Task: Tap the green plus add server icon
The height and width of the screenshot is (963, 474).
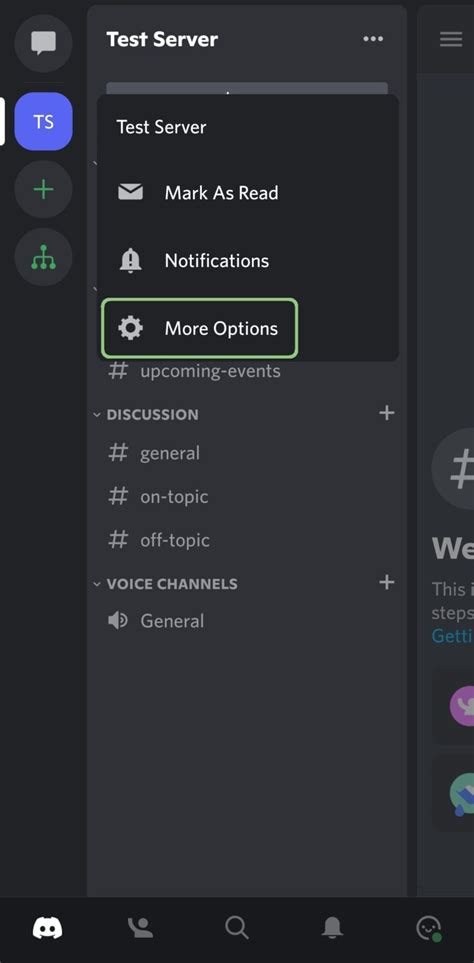Action: point(44,189)
